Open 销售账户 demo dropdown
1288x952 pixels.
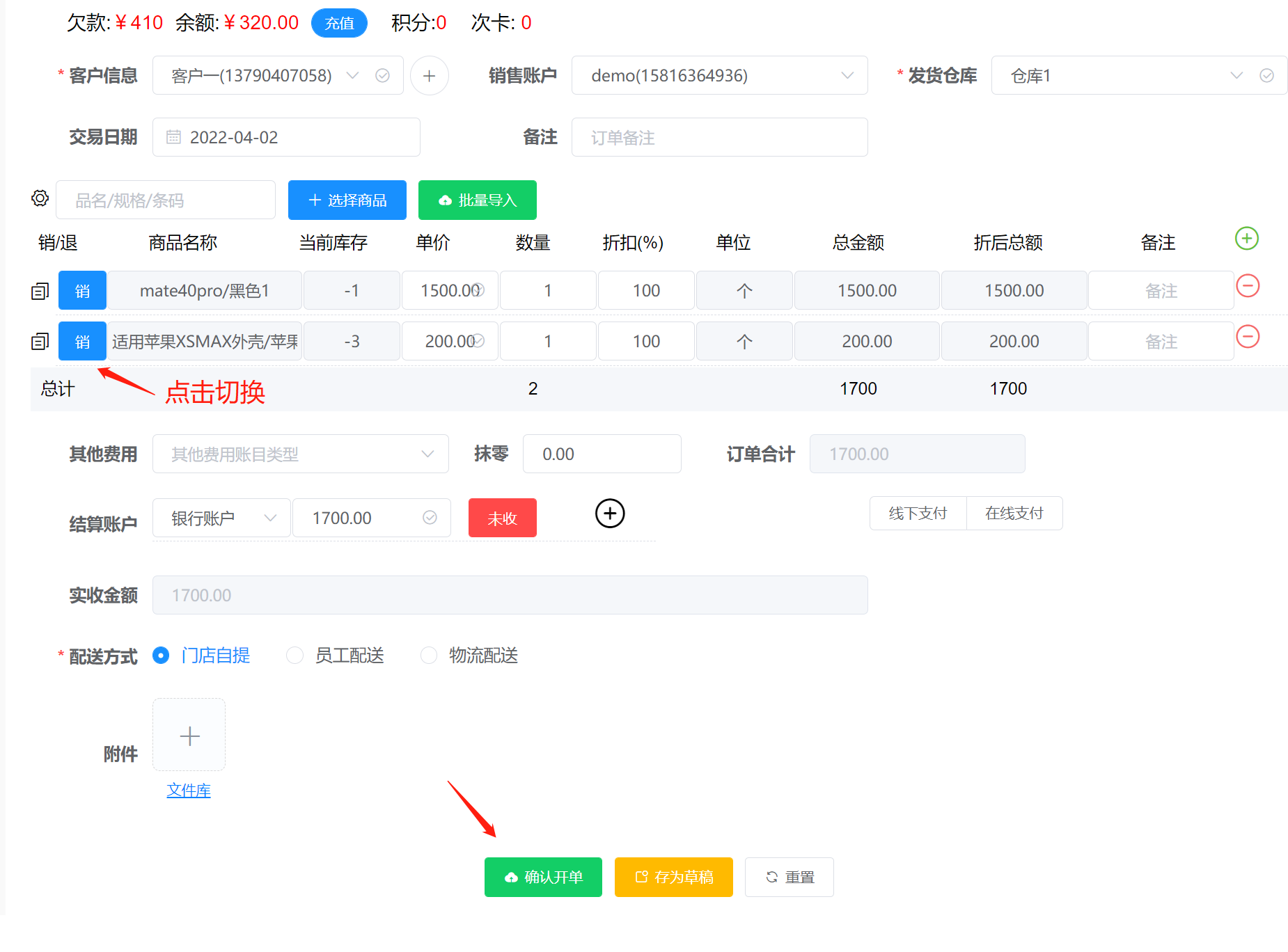720,76
